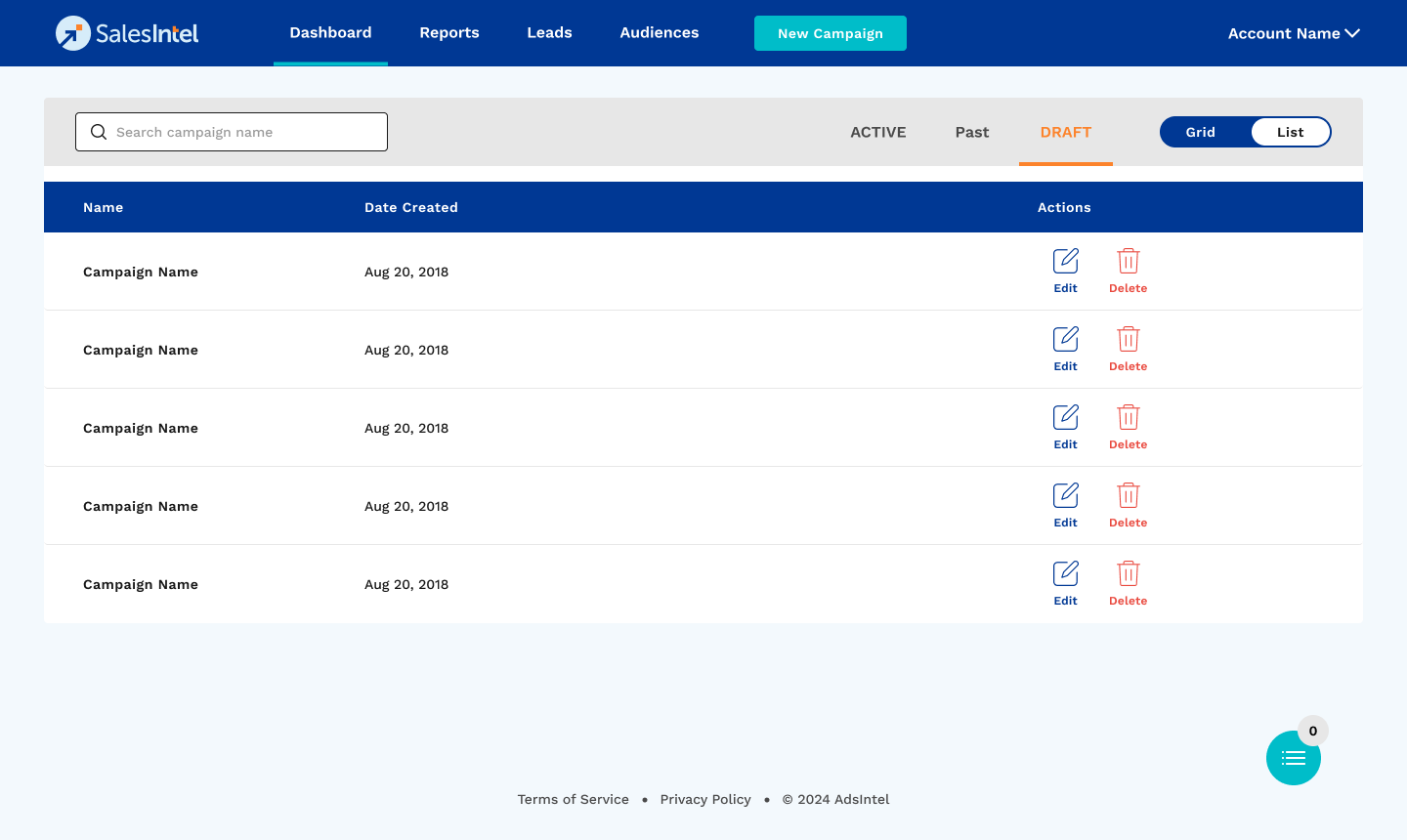This screenshot has height=840, width=1407.
Task: Open the Terms of Service link
Action: click(x=573, y=799)
